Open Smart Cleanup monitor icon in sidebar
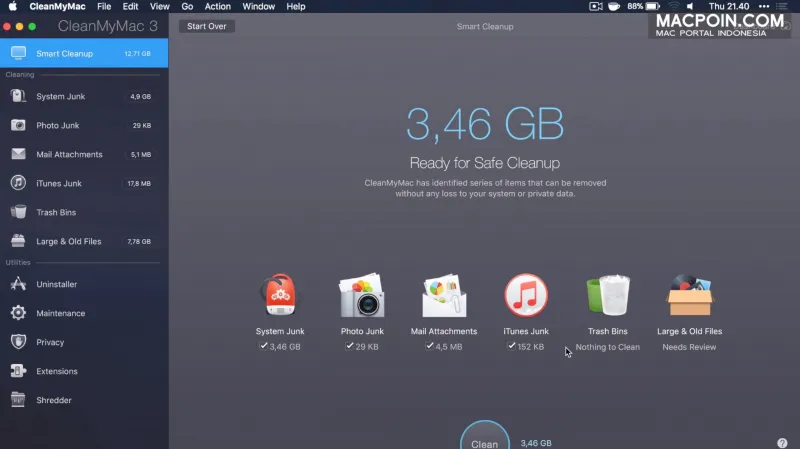 (18, 53)
